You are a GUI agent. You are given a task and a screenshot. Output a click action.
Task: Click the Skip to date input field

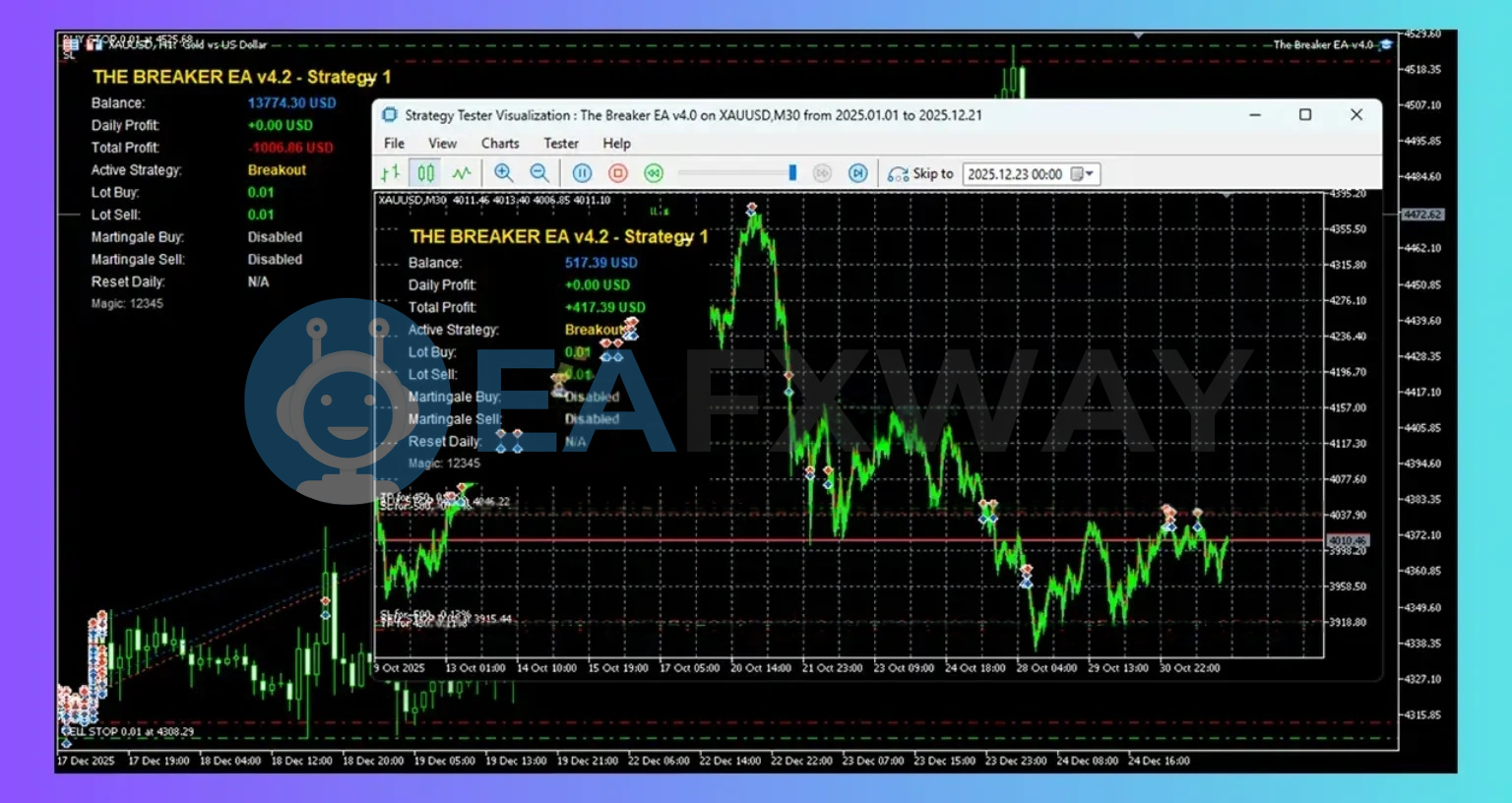1015,174
